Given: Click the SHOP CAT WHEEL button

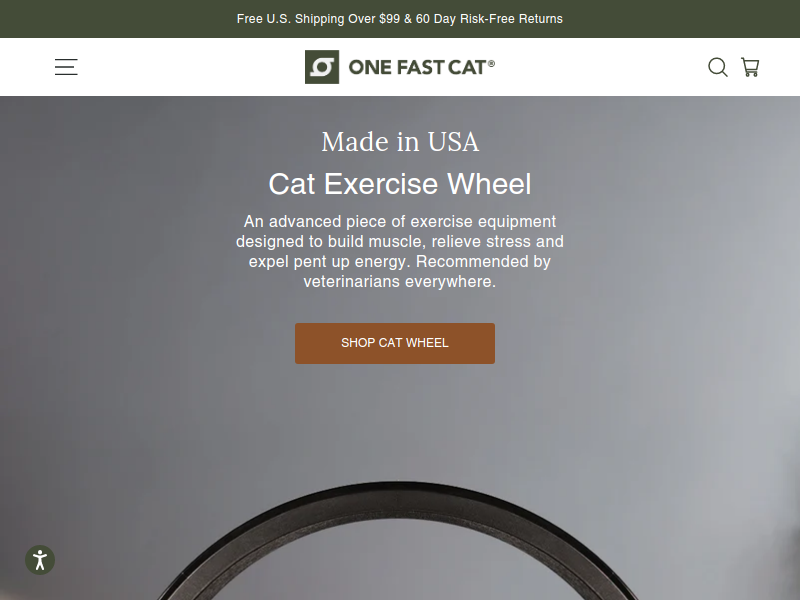Looking at the screenshot, I should (x=395, y=343).
